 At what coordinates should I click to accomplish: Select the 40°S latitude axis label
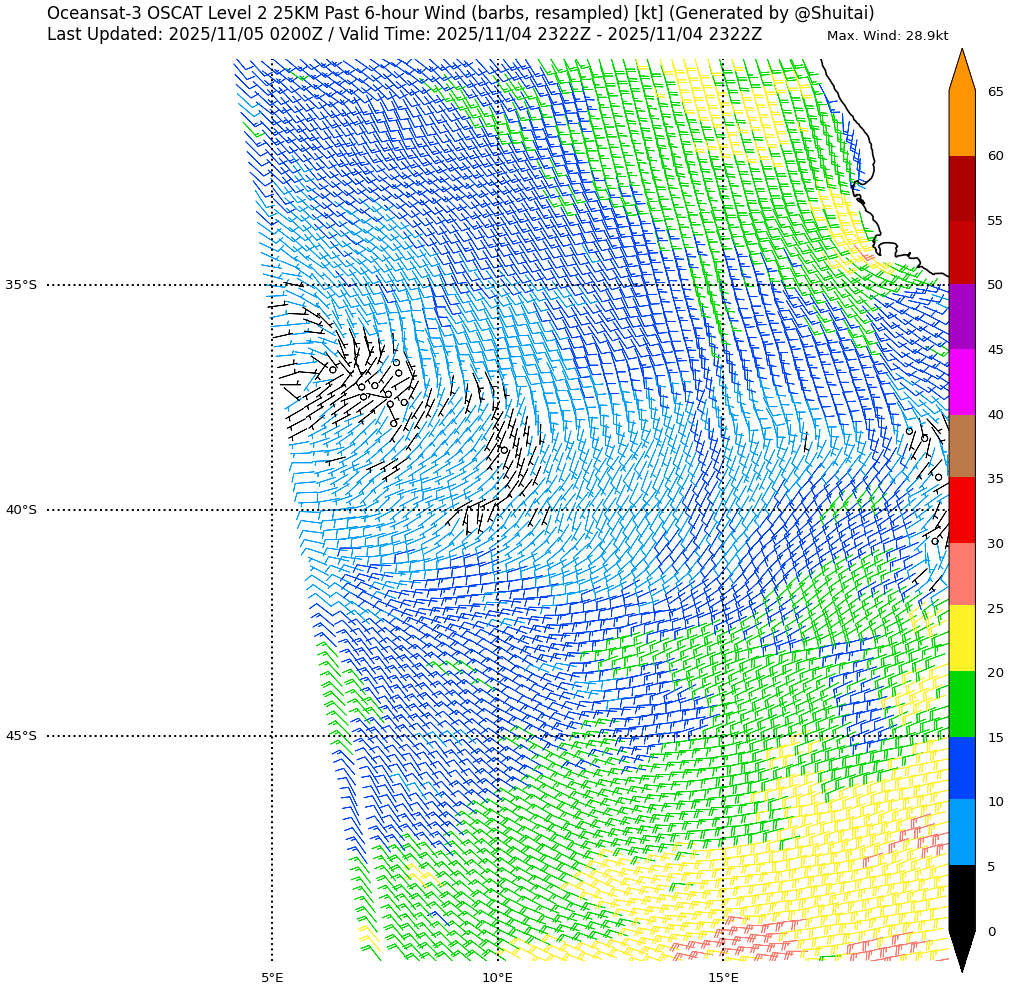click(21, 510)
